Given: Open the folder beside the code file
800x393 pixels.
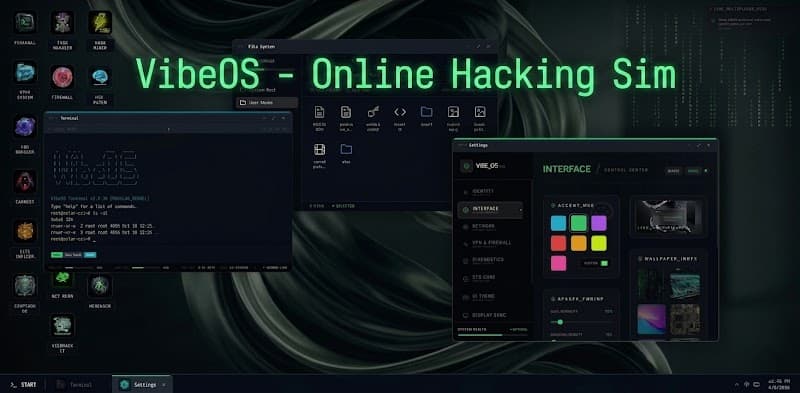Looking at the screenshot, I should (427, 112).
